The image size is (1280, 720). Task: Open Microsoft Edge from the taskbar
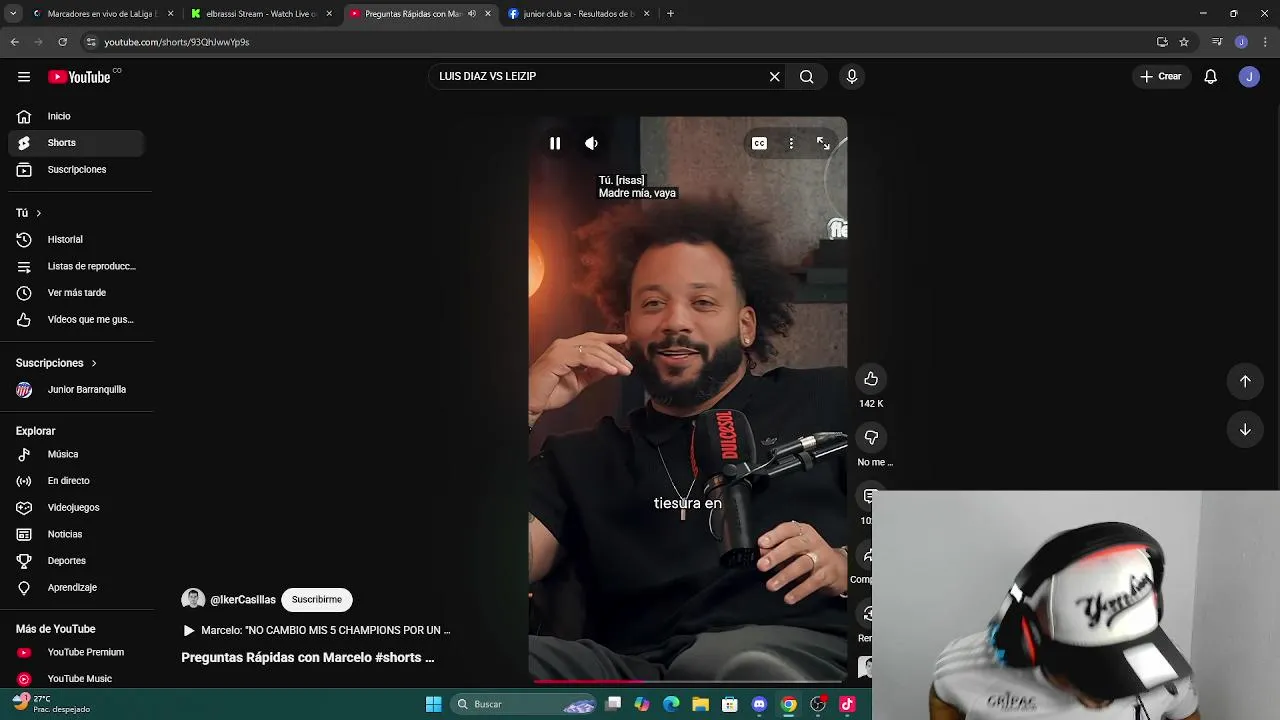coord(671,704)
